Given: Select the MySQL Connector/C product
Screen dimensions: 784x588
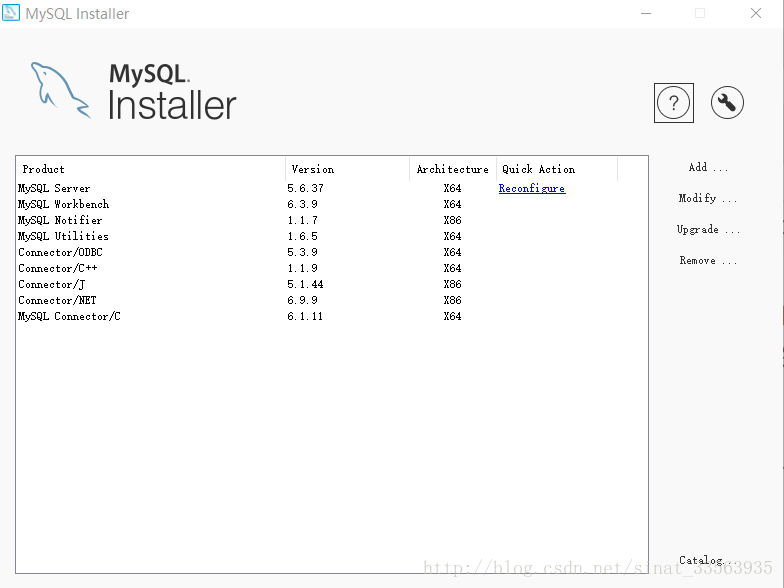Looking at the screenshot, I should pos(69,316).
